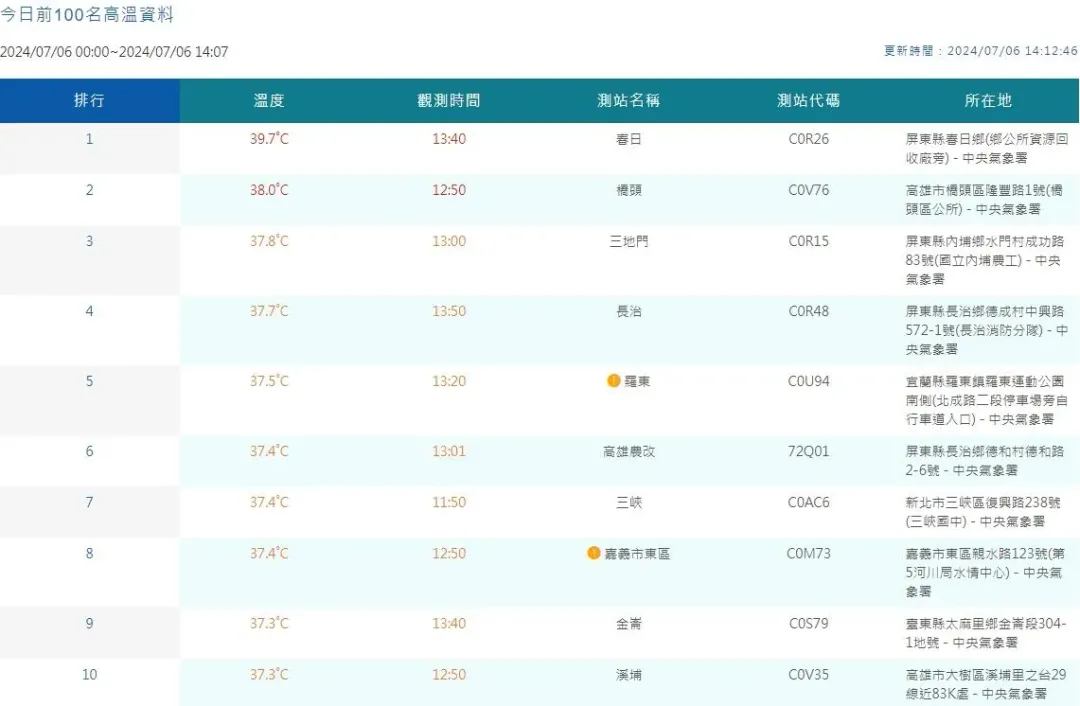
Task: Click station code C0R48
Action: point(809,311)
